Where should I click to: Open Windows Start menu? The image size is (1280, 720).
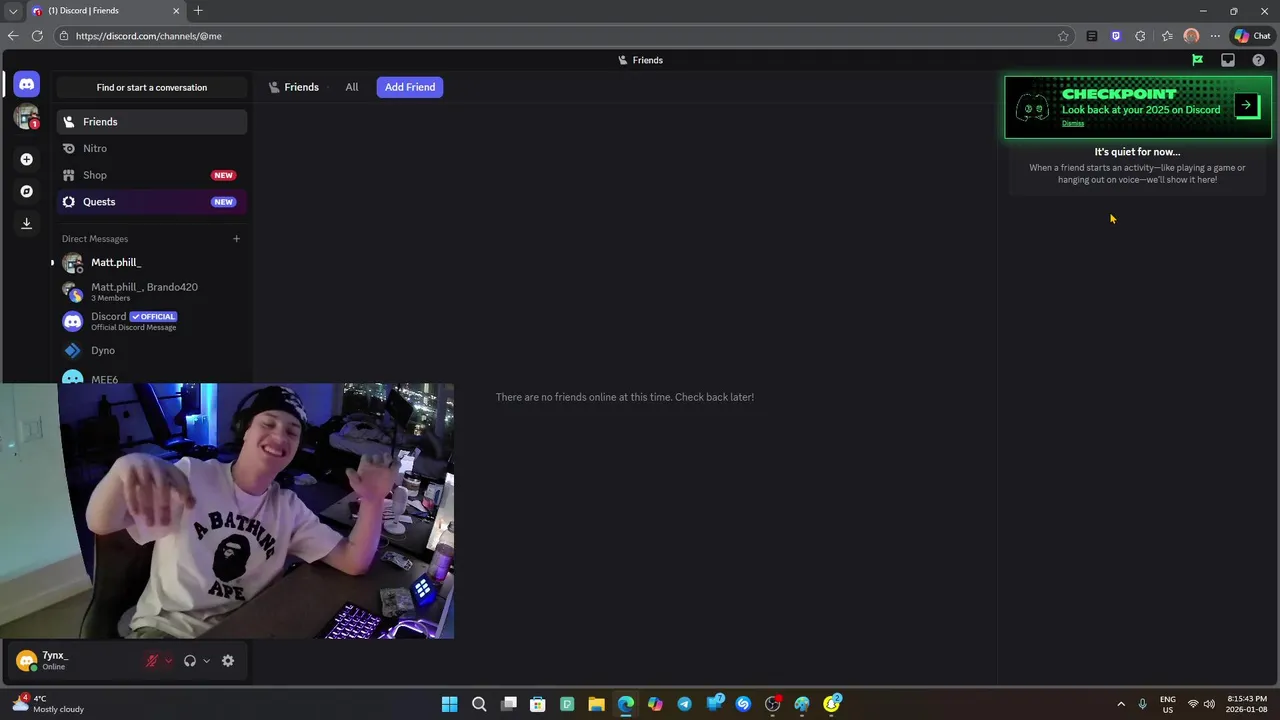pyautogui.click(x=450, y=704)
